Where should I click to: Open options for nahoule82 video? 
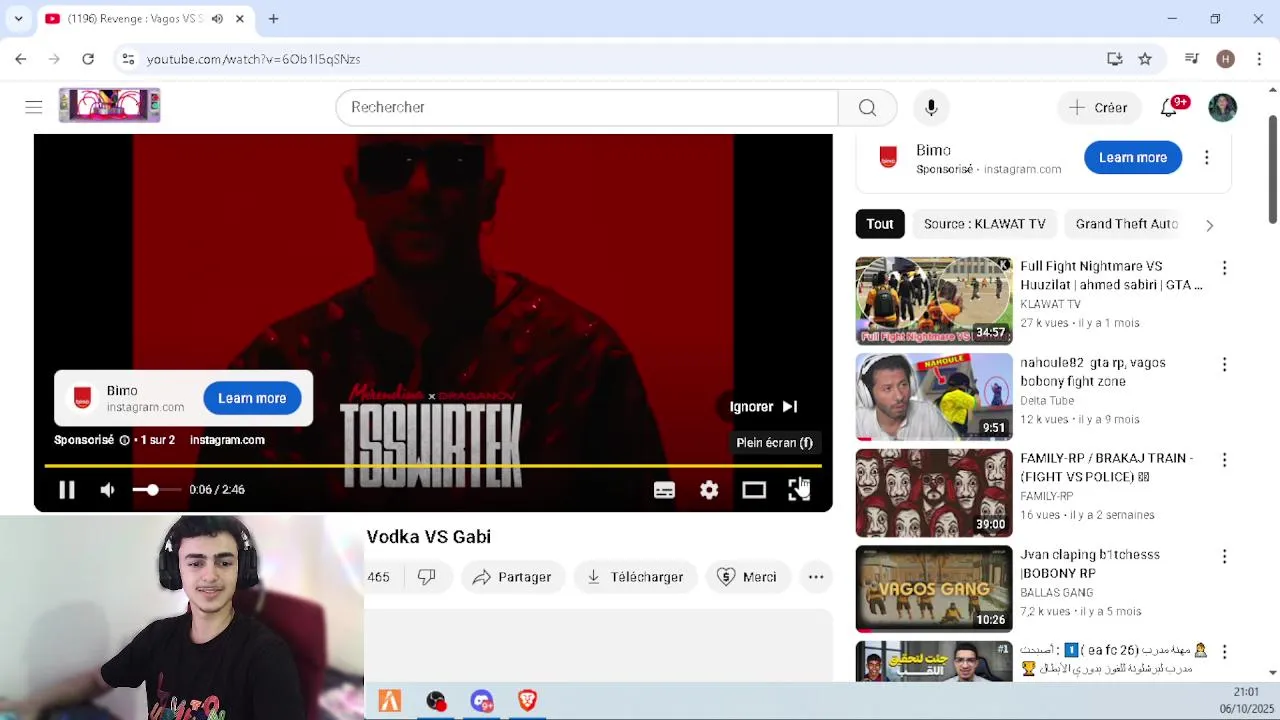coord(1224,364)
